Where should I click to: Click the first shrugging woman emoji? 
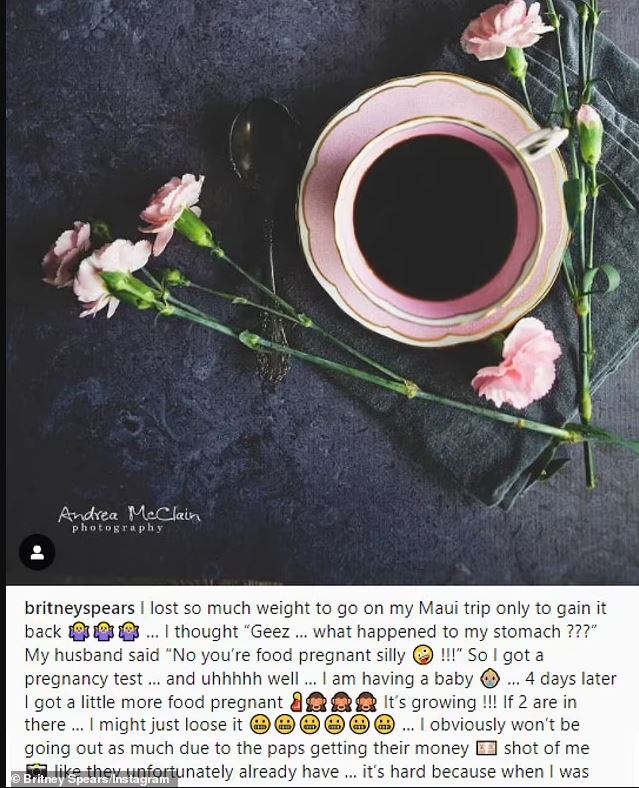(x=79, y=631)
